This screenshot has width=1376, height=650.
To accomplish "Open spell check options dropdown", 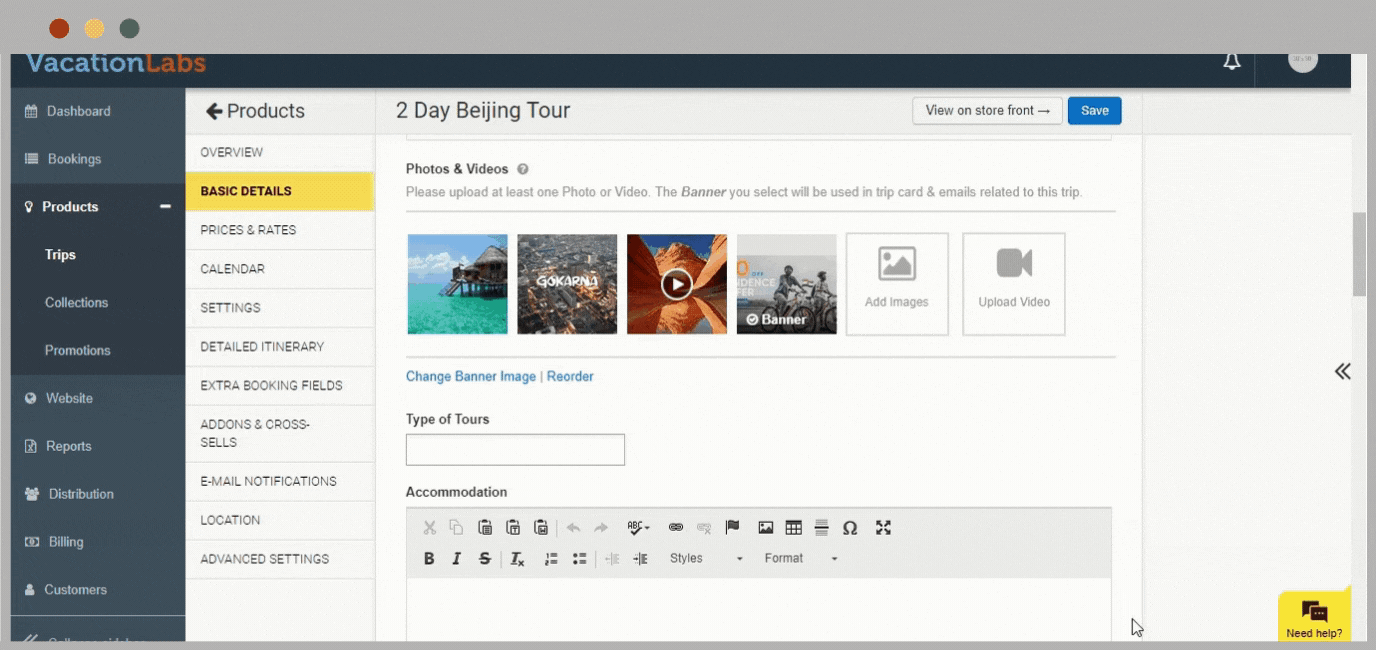I will pos(638,528).
